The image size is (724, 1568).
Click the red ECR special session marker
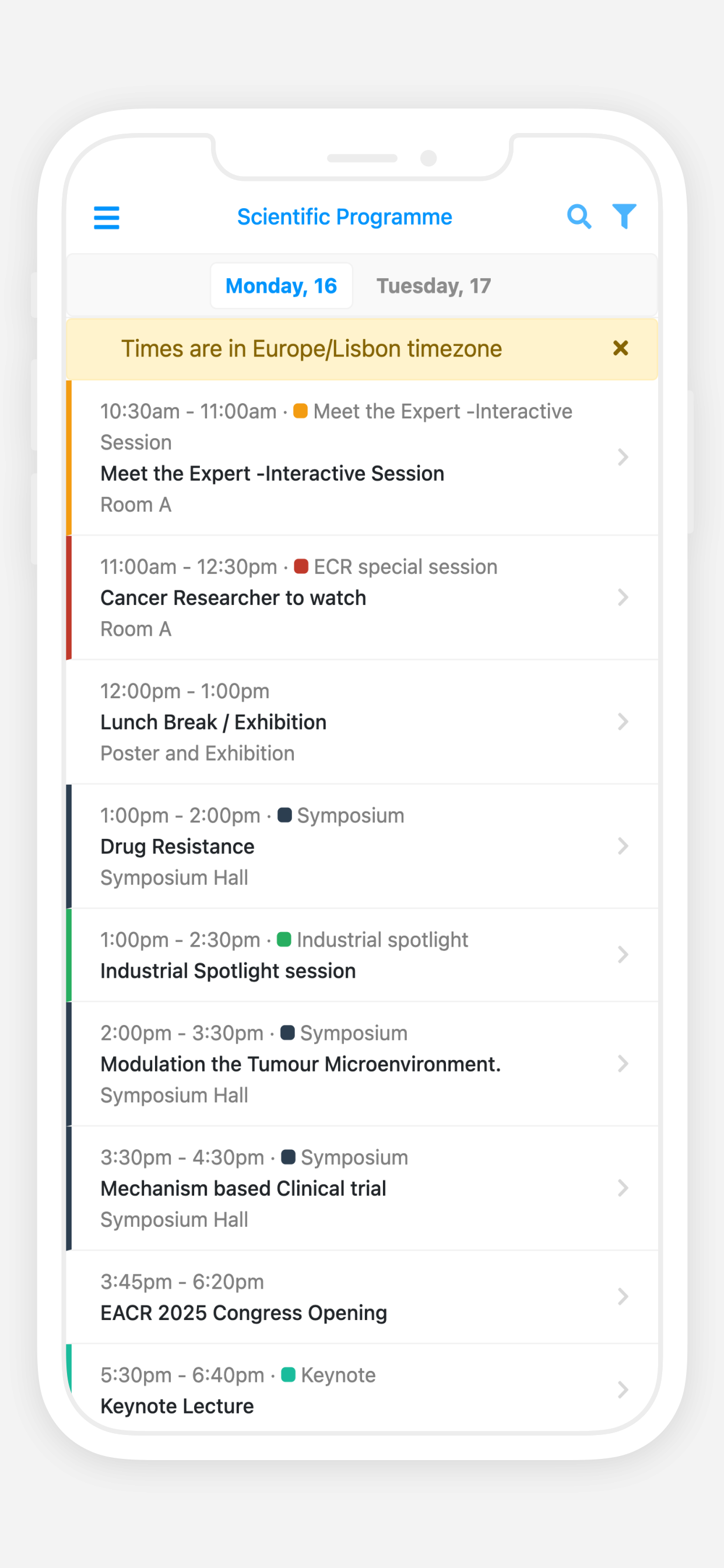click(x=301, y=566)
